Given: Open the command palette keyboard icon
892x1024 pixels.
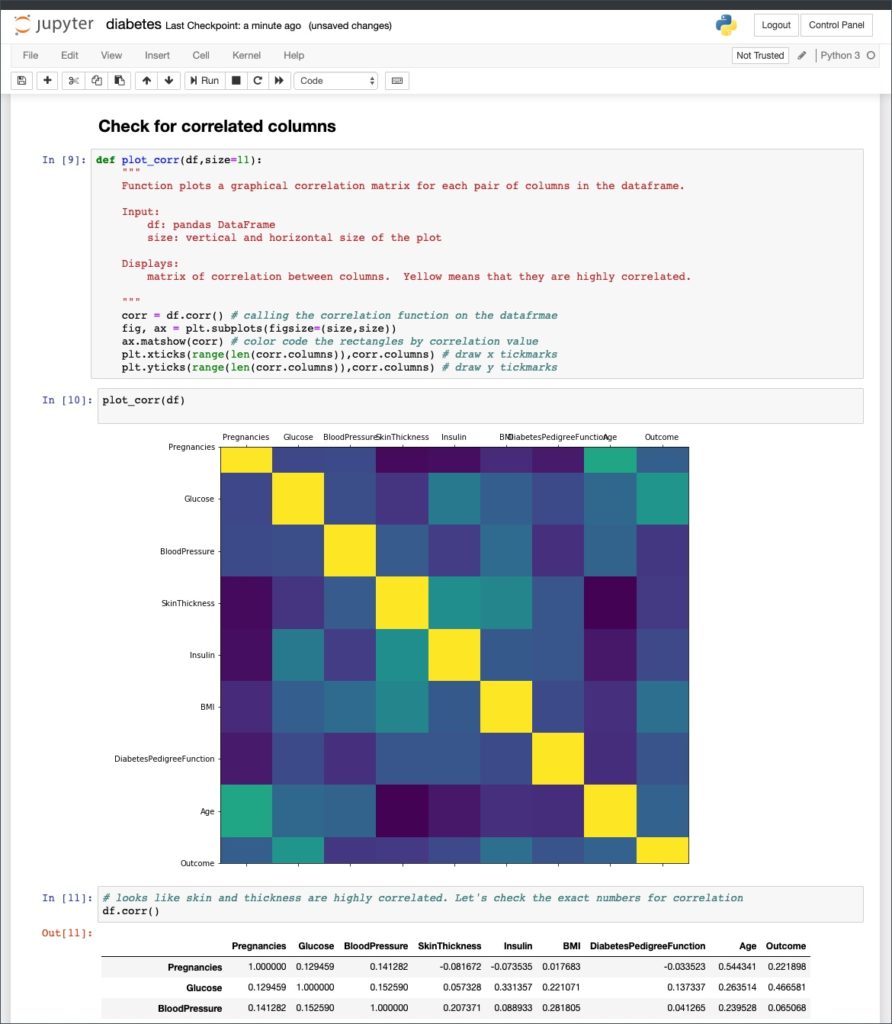Looking at the screenshot, I should [397, 81].
